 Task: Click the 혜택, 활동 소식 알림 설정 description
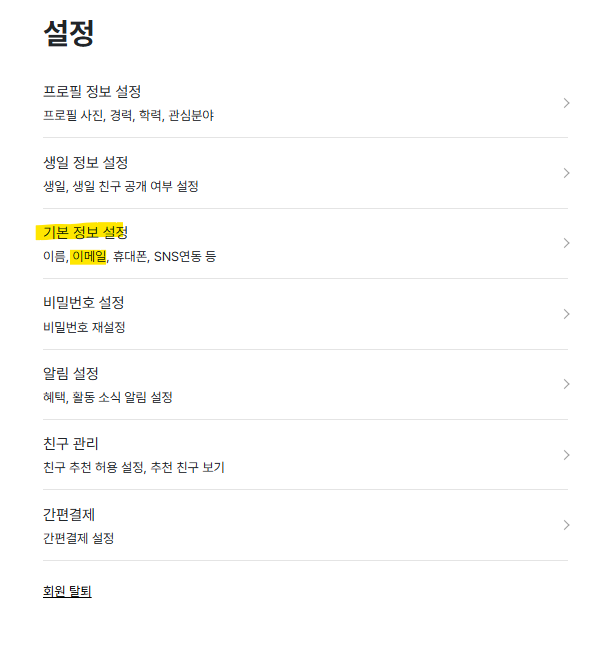tap(108, 397)
